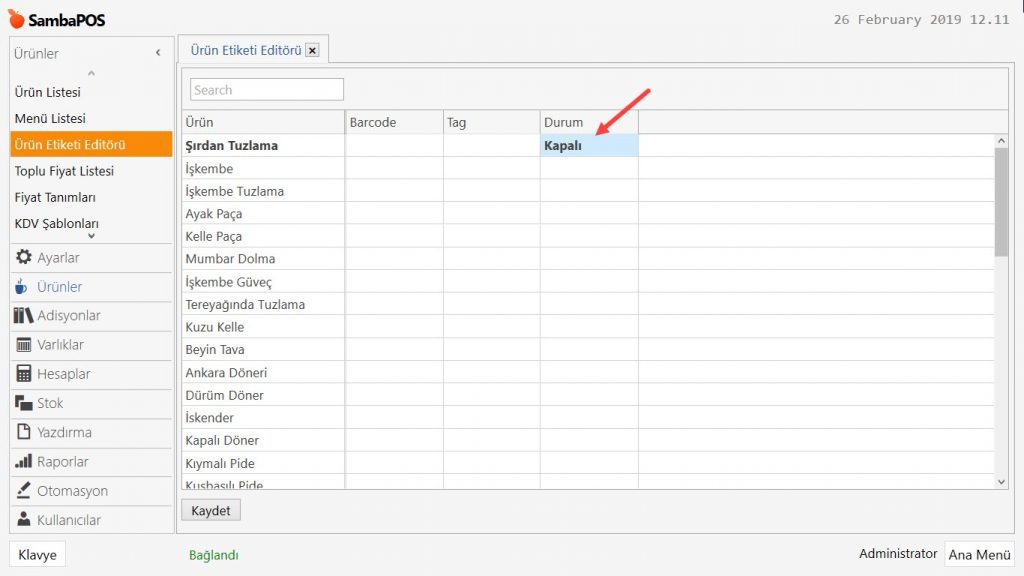Click the calculator icon for Hesaplar
Viewport: 1024px width, 576px height.
[x=24, y=374]
